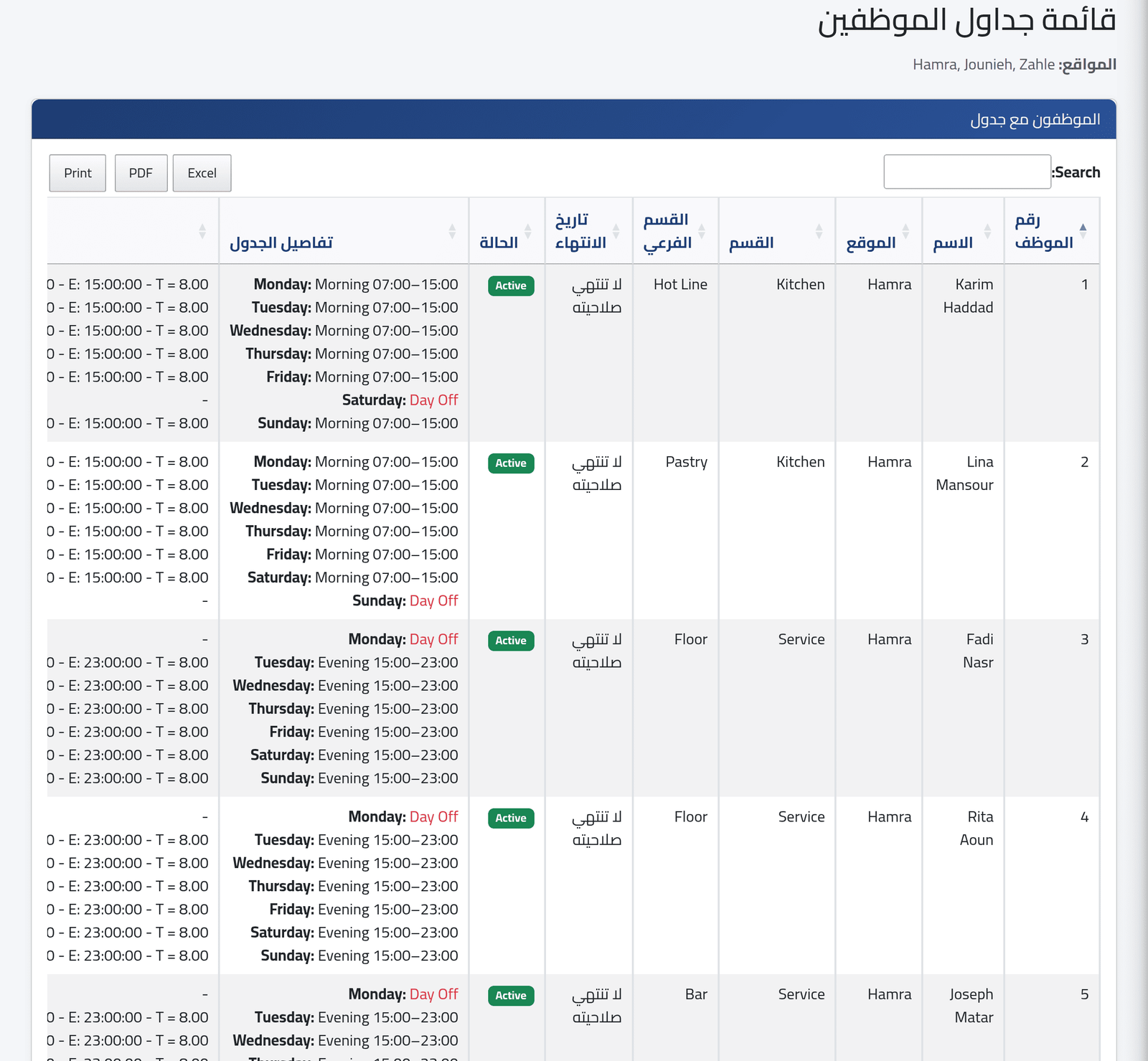Click Active badge in Joseph Matar row
Screen dimensions: 1148x1061
click(511, 996)
